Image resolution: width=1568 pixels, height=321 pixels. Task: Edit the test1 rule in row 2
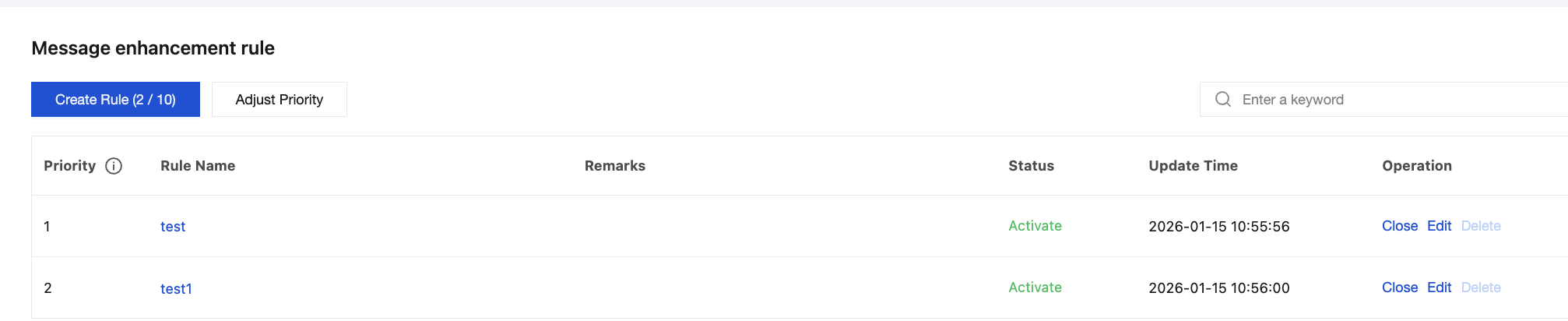click(1439, 287)
